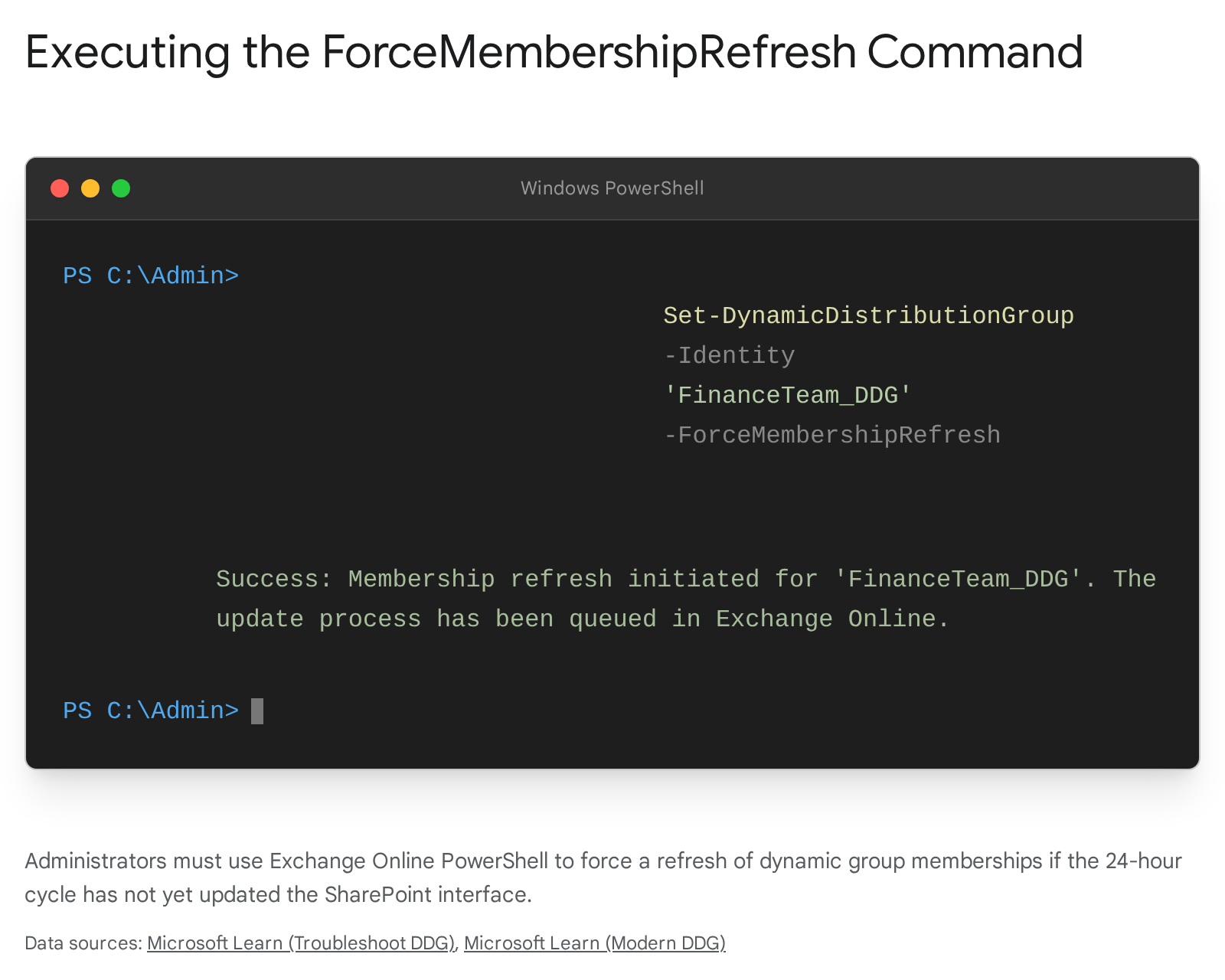Click the red close window dot
This screenshot has height=980, width=1225.
60,188
